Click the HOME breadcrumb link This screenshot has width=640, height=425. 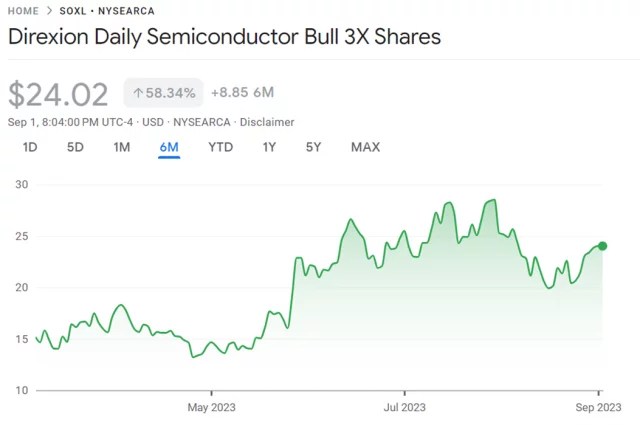tap(23, 11)
